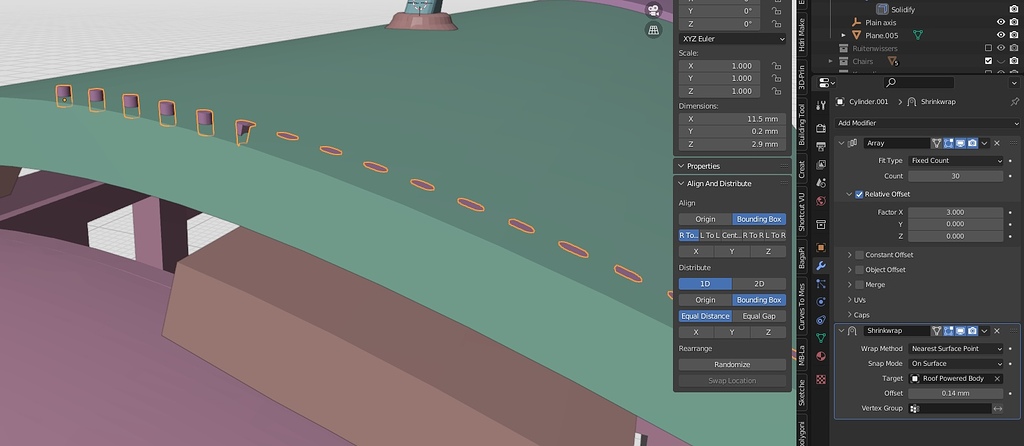Open the View Layer properties tab
Viewport: 1024px width, 446px height.
821,165
